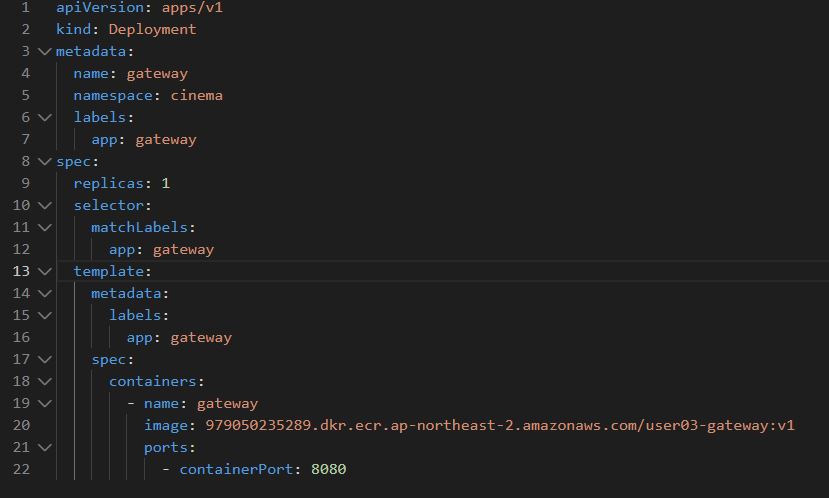
Task: Collapse the template block on line 13
Action: (x=45, y=271)
